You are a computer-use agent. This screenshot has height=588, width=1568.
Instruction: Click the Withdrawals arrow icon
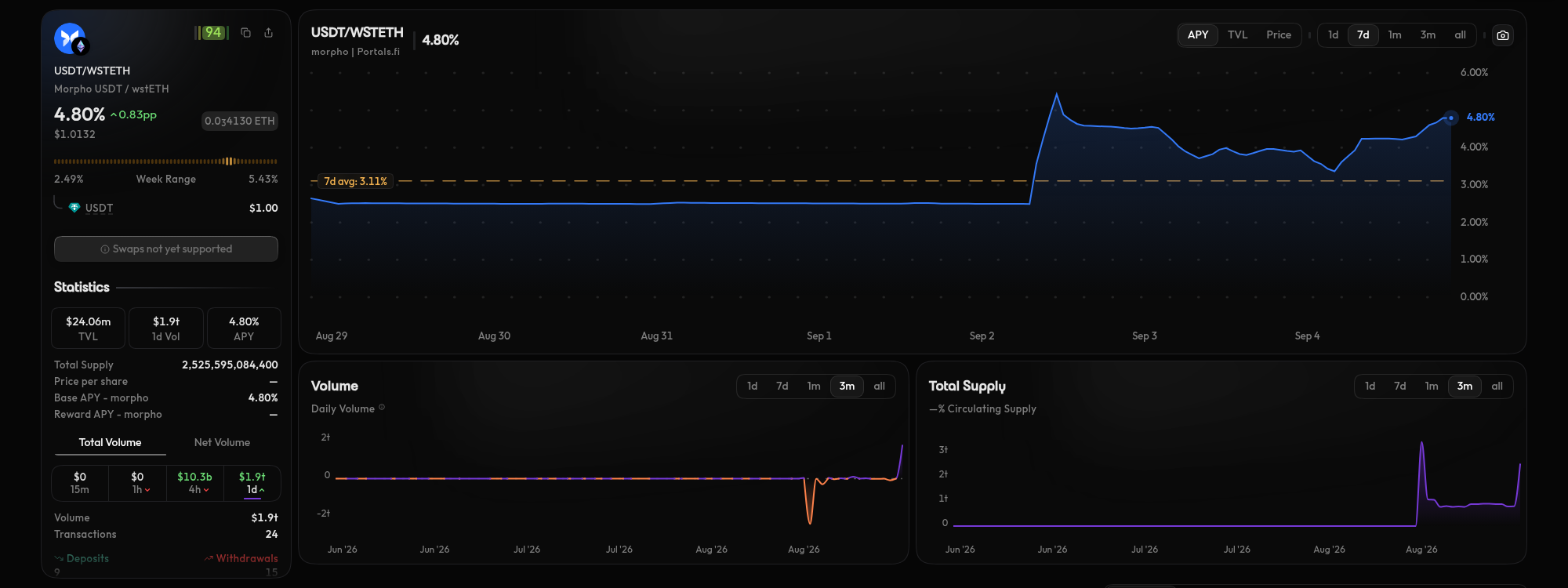(x=209, y=559)
